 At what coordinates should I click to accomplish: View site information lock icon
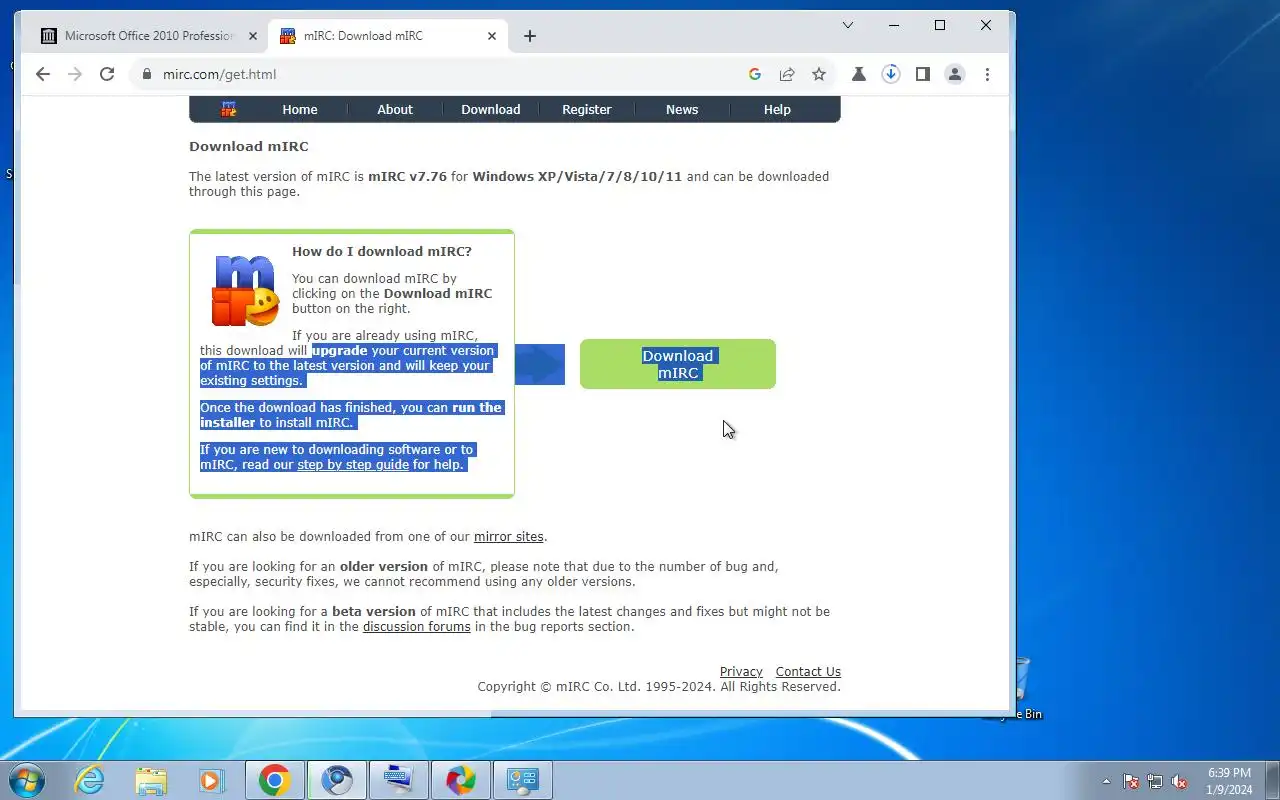147,74
